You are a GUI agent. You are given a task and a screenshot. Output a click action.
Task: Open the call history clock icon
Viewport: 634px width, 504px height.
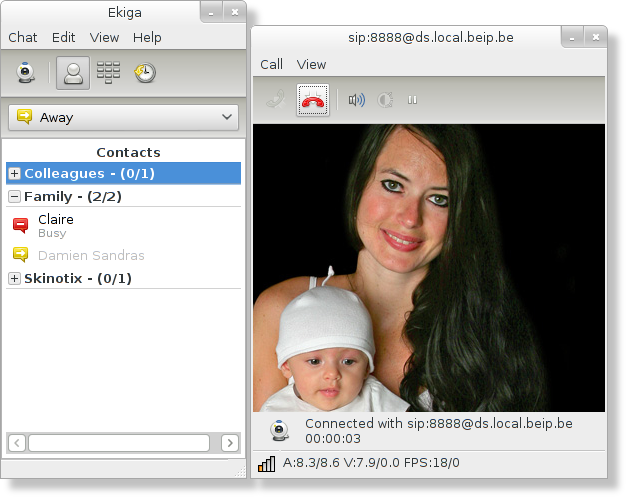[x=145, y=73]
